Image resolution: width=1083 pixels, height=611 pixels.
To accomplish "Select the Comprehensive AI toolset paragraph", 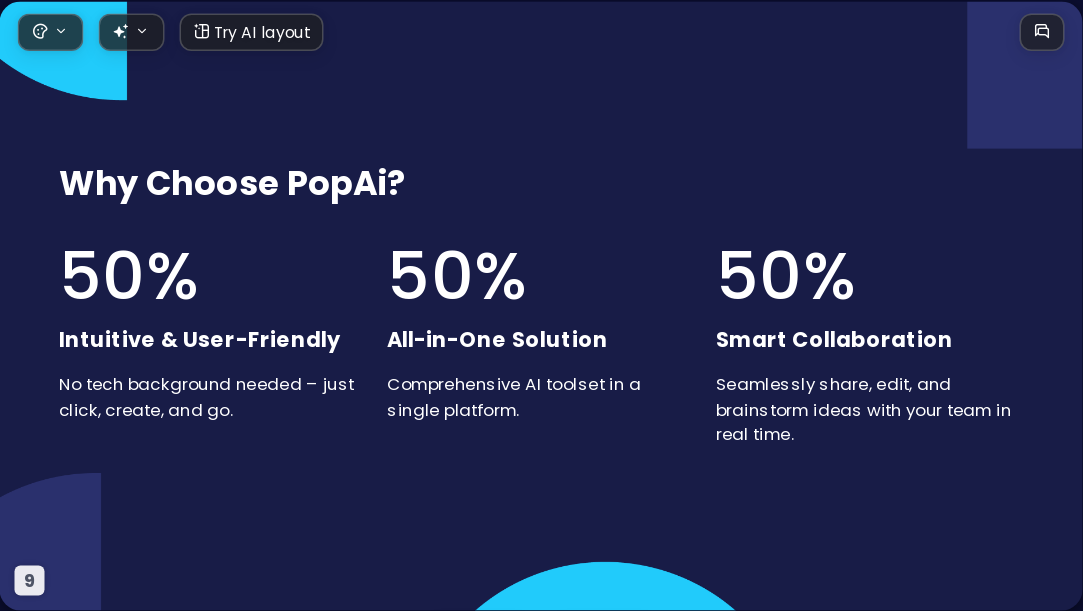I will coord(514,397).
